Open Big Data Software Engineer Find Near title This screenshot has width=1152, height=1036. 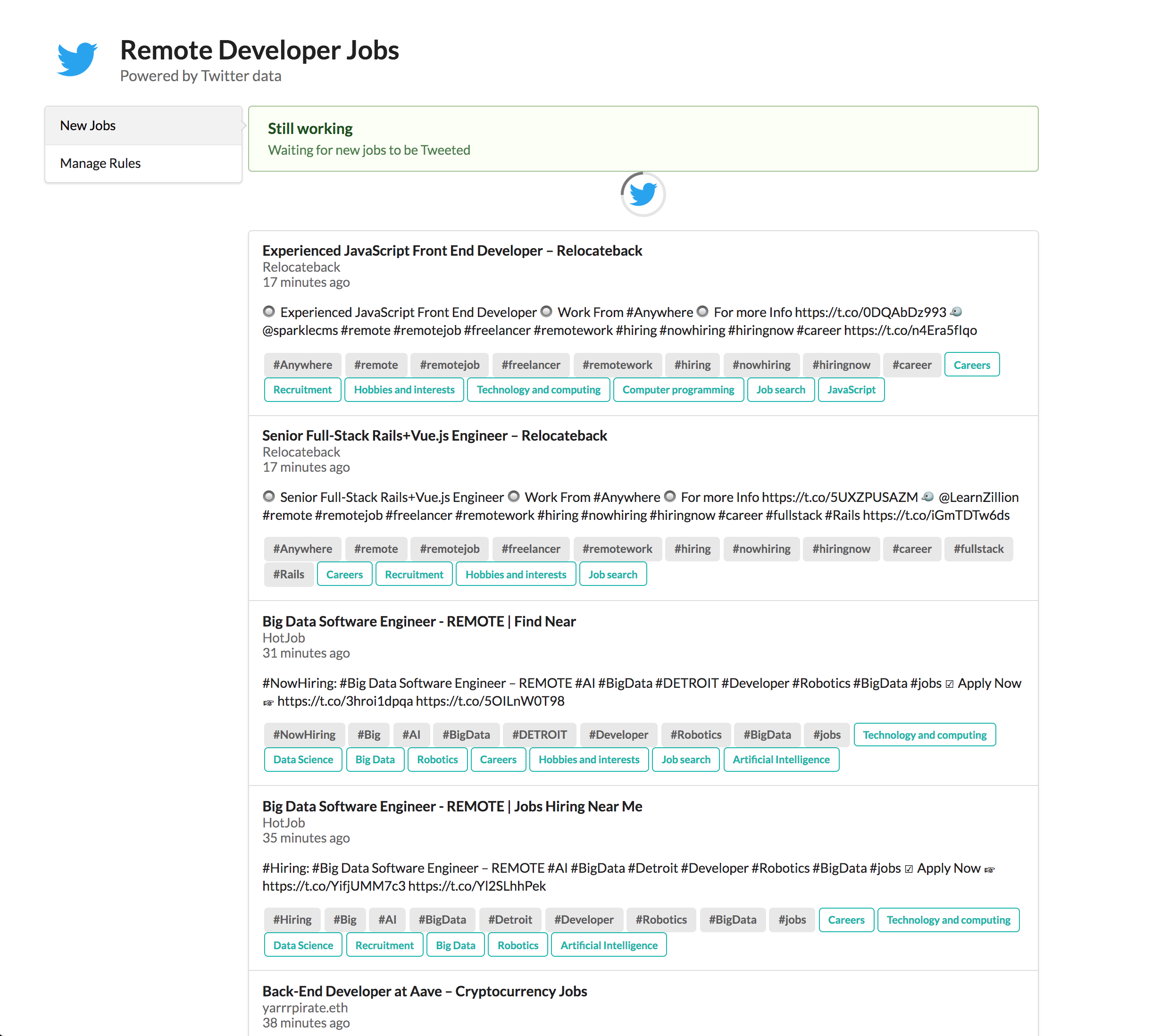coord(419,621)
